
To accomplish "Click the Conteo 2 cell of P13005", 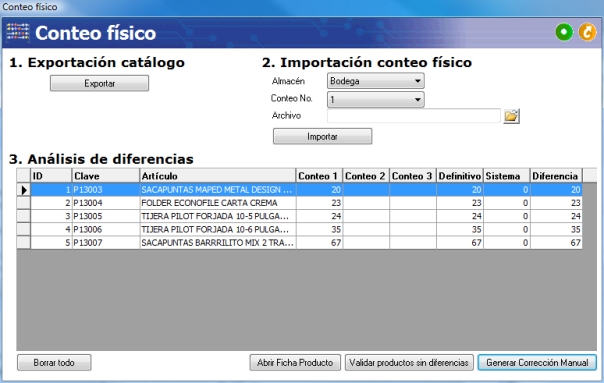I will pyautogui.click(x=366, y=216).
